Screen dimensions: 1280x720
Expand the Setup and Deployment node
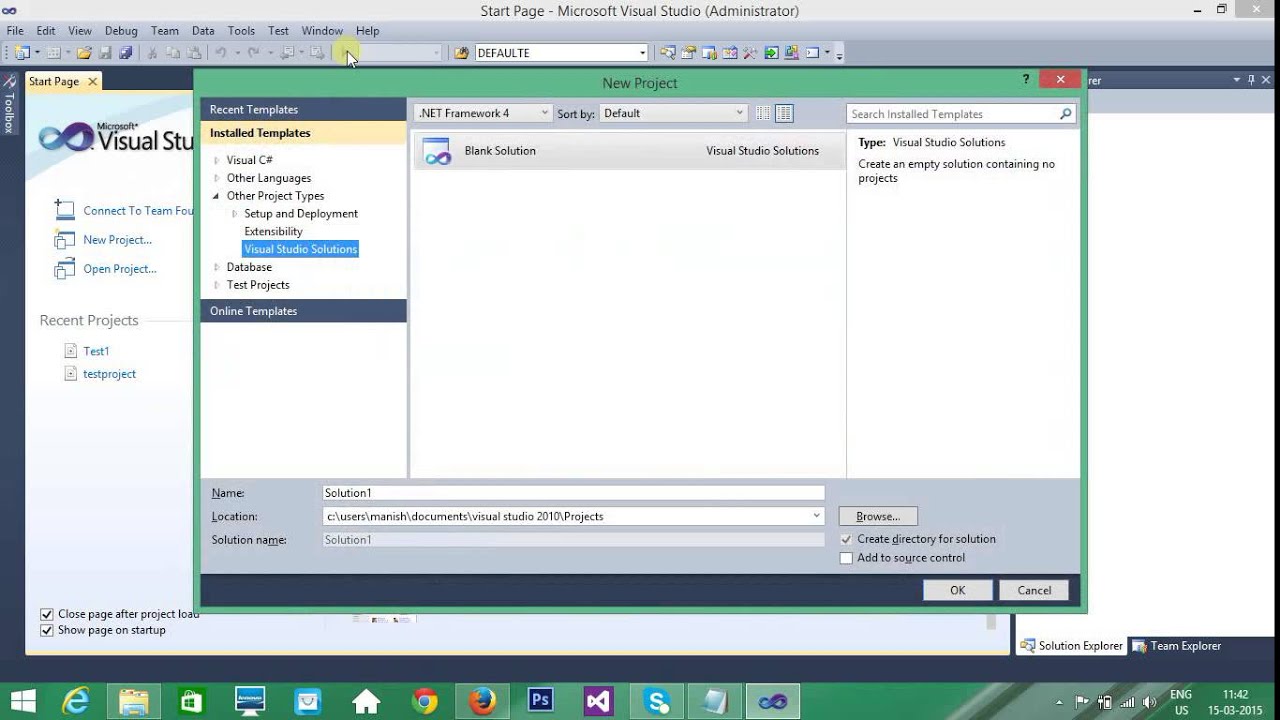pos(235,214)
